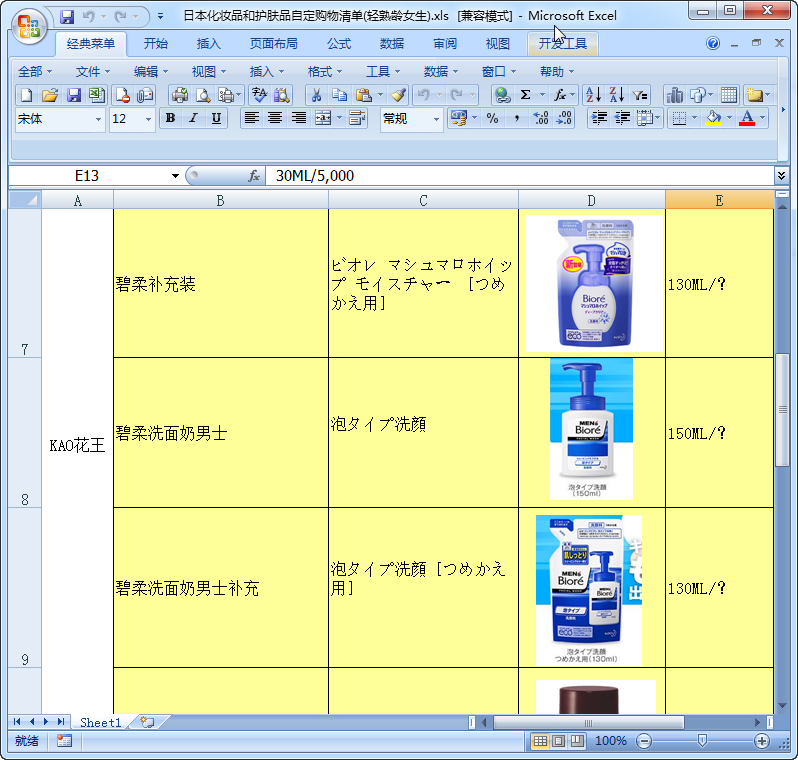798x760 pixels.
Task: Open Customize Quick Access Toolbar dropdown
Action: click(x=160, y=16)
